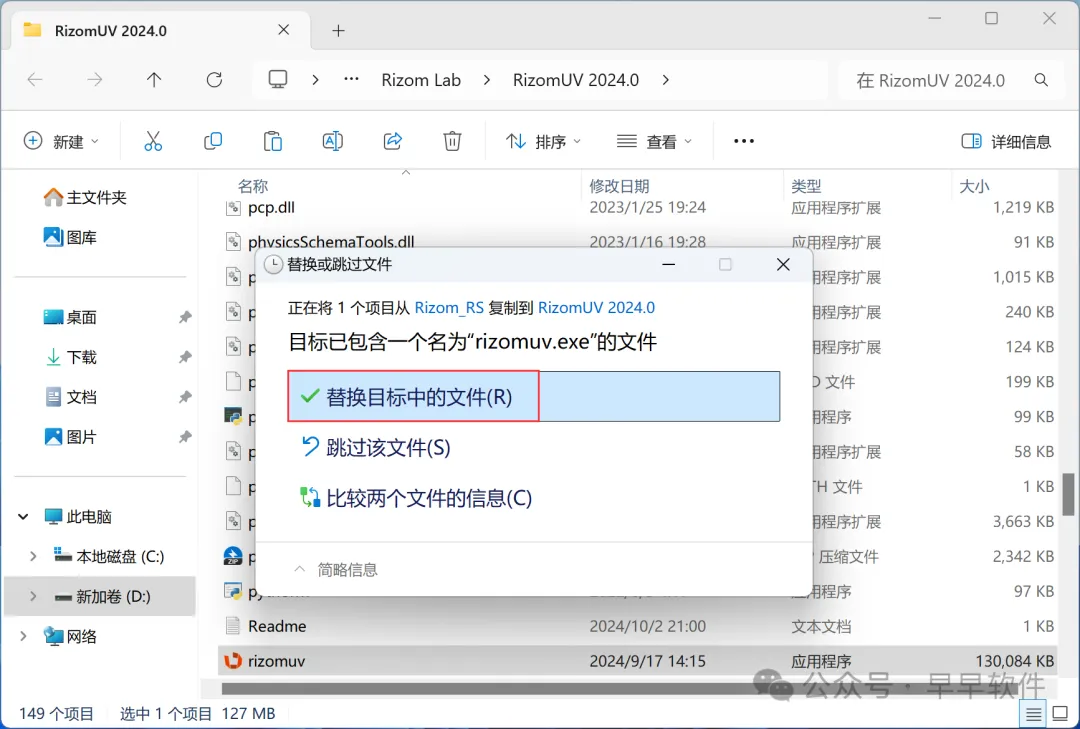Click the Copy icon in toolbar

click(x=213, y=141)
